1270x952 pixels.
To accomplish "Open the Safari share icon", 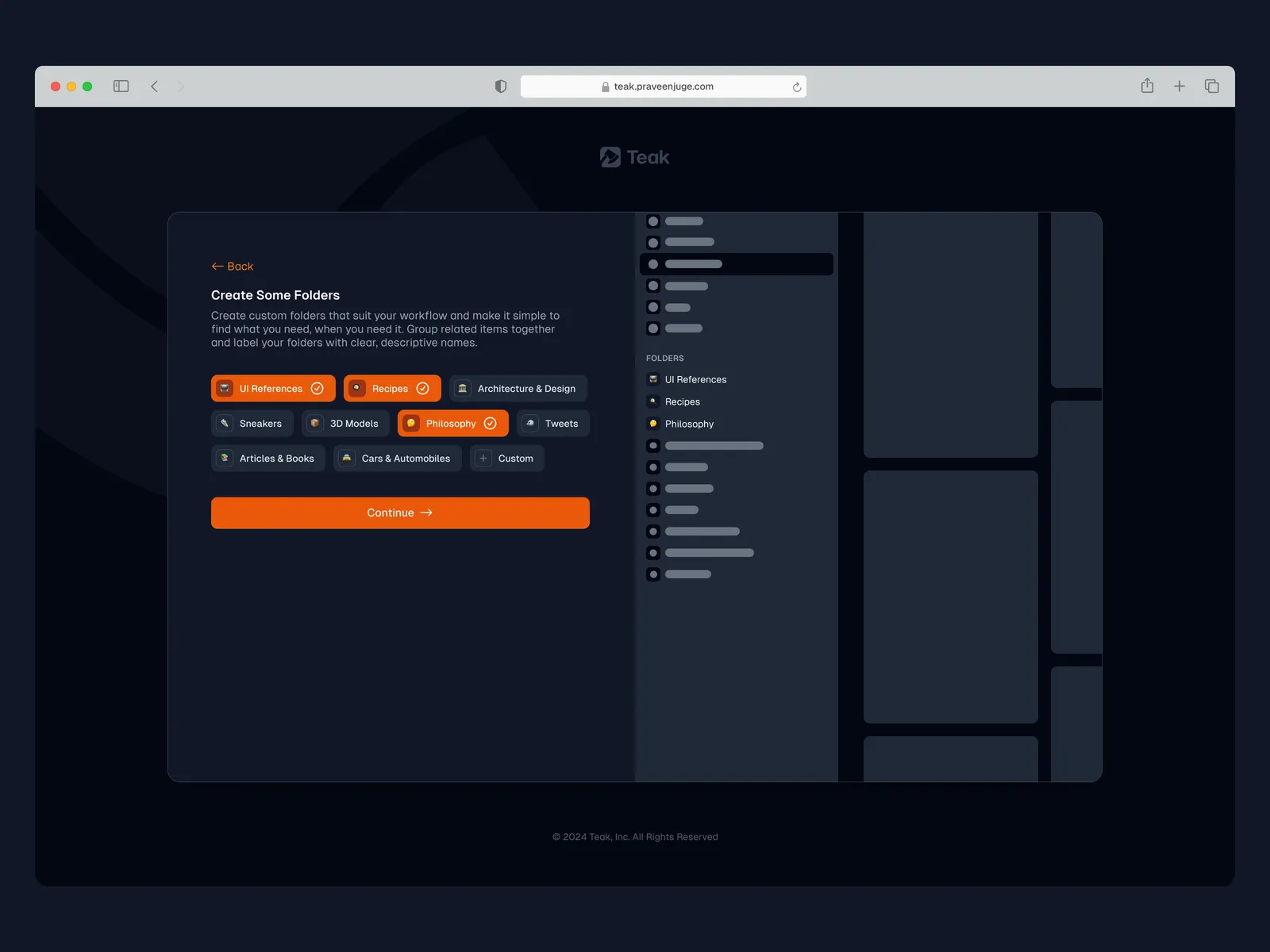I will (1147, 86).
